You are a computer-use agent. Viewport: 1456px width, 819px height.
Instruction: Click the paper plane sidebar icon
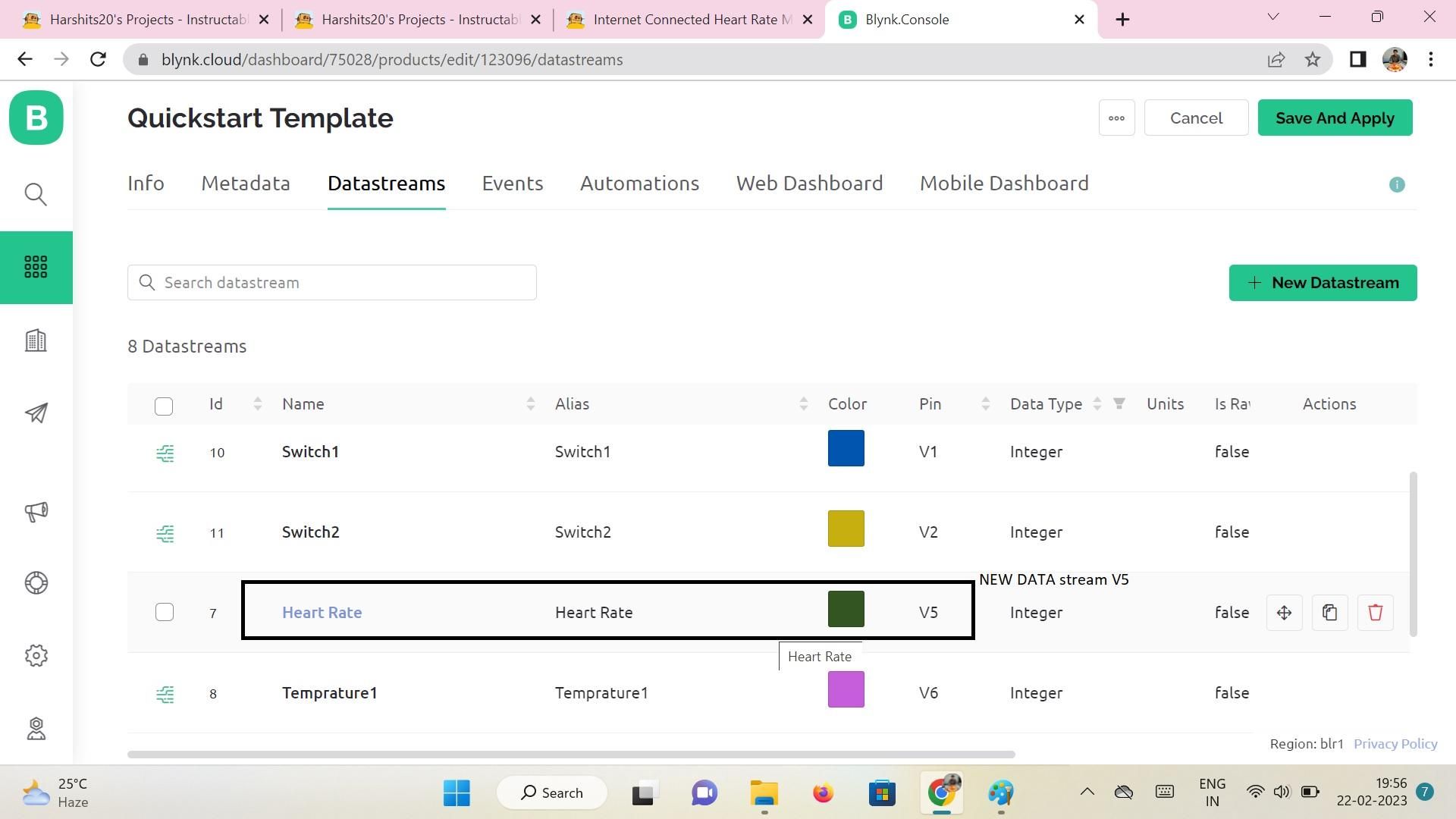[36, 413]
